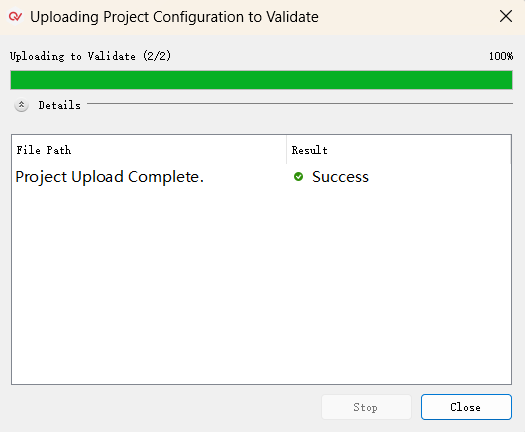
Task: Click blank space below the Success result
Action: pyautogui.click(x=399, y=285)
